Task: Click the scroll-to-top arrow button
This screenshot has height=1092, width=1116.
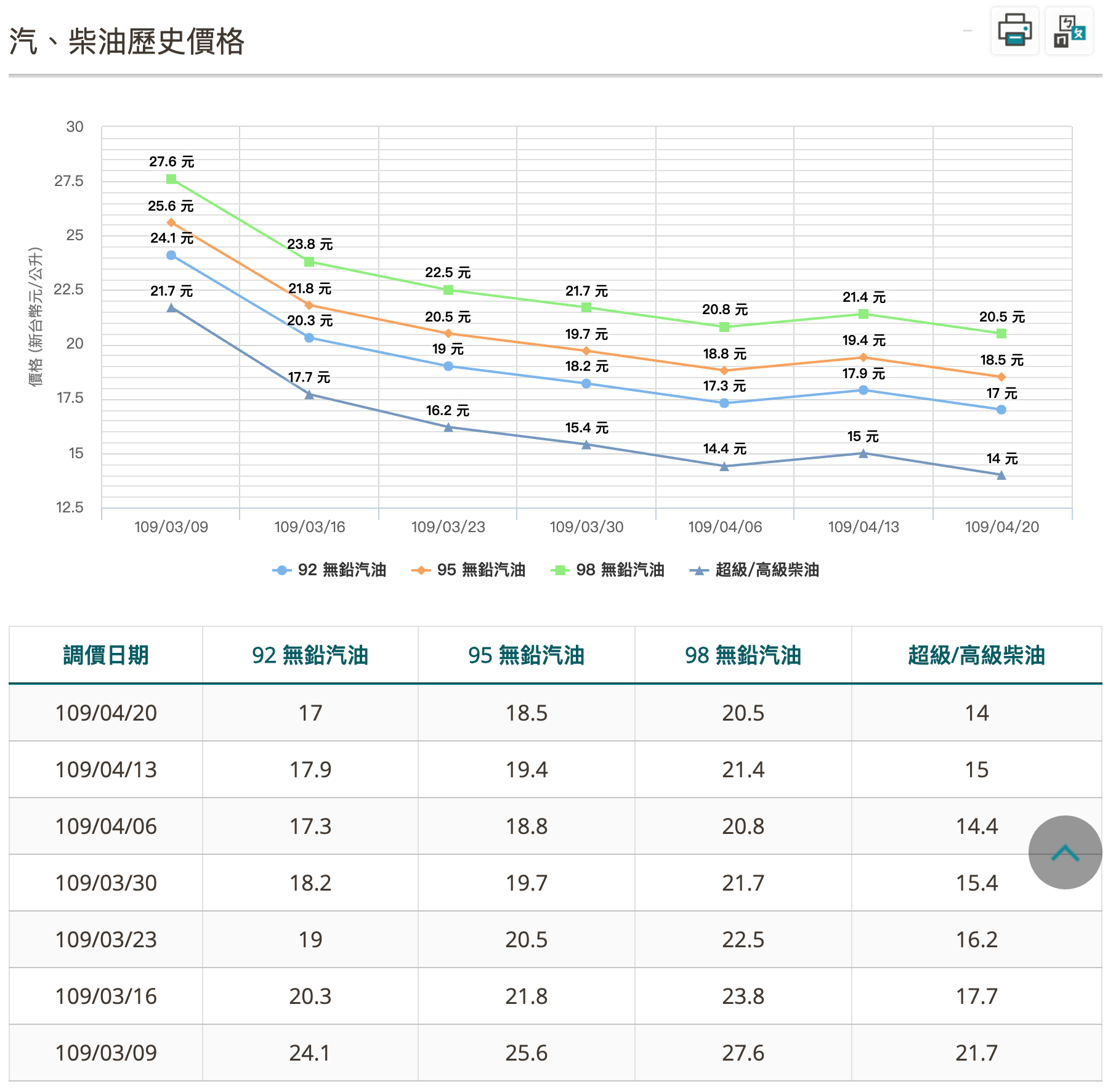Action: (1064, 852)
